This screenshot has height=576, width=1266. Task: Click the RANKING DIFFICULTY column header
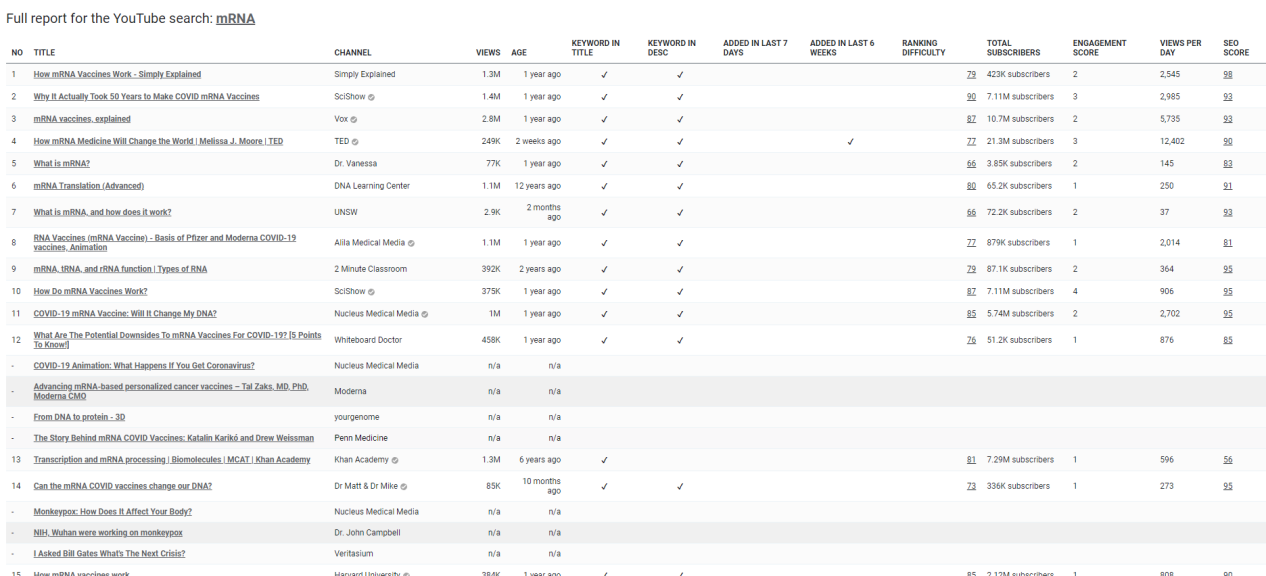(924, 48)
